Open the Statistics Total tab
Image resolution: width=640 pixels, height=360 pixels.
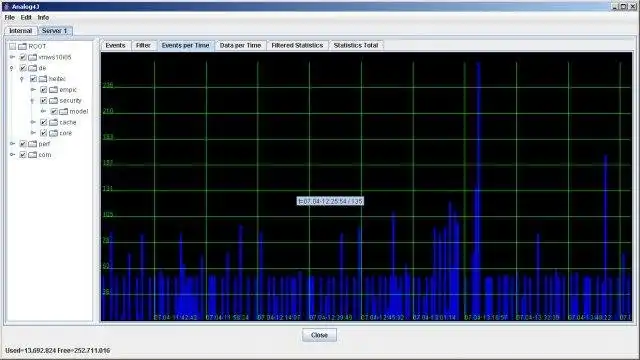[x=356, y=45]
